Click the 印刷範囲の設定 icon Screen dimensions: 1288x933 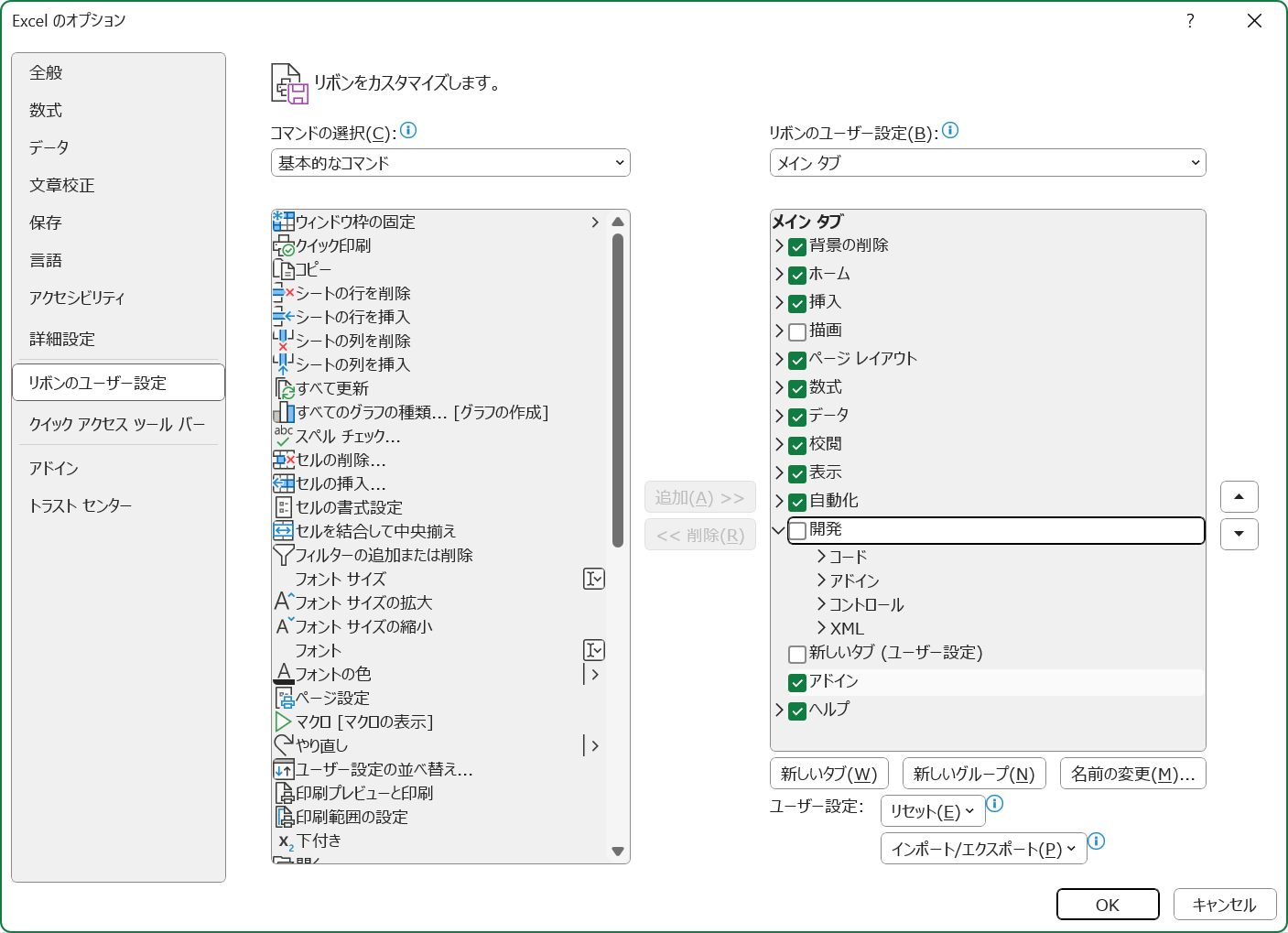pyautogui.click(x=284, y=817)
